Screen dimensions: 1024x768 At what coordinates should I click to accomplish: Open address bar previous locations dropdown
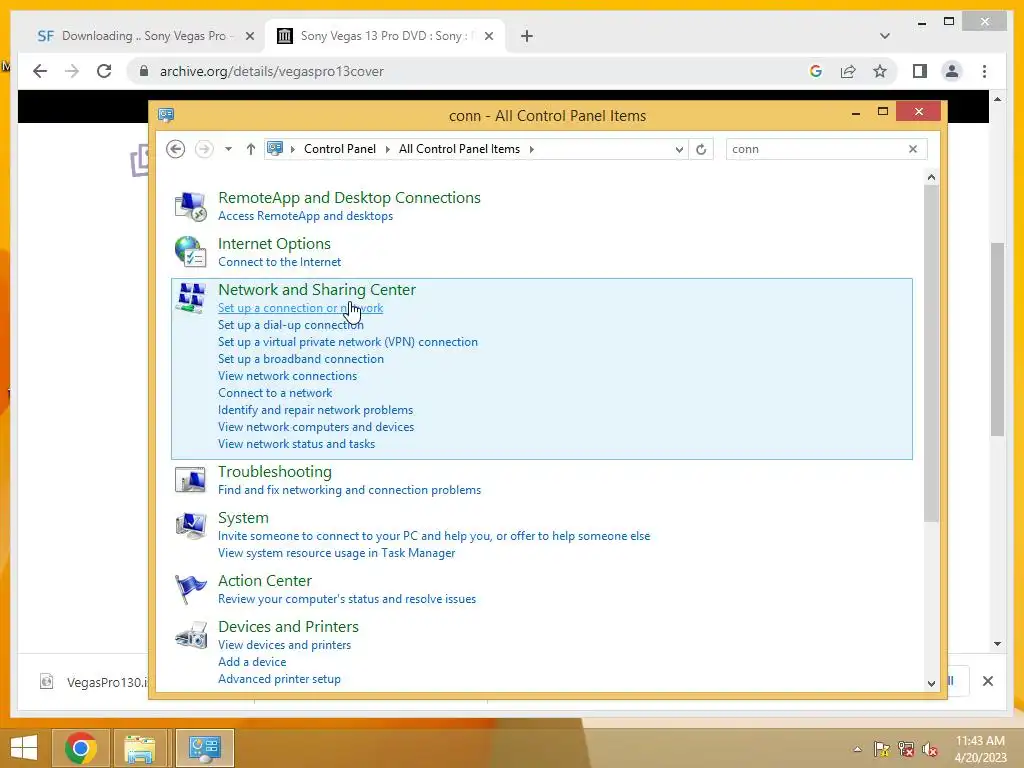(x=679, y=149)
